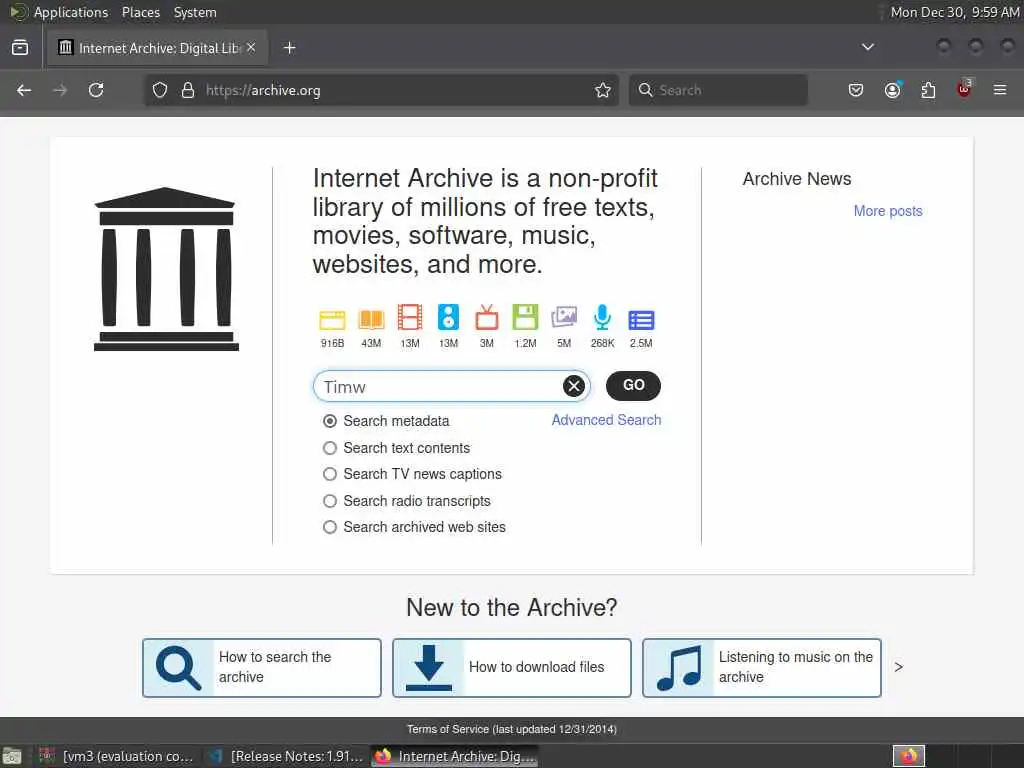Expand the list all tabs chevron
This screenshot has height=768, width=1024.
[x=868, y=47]
